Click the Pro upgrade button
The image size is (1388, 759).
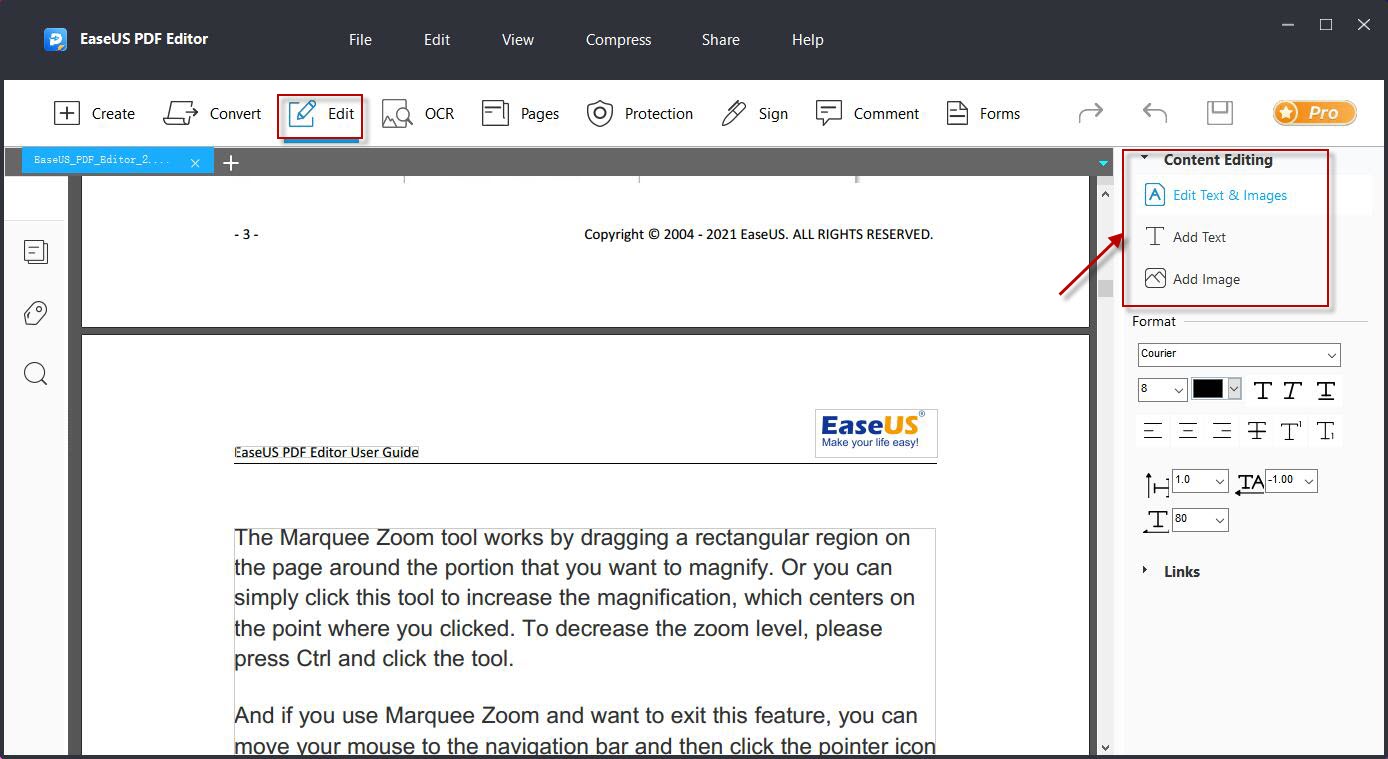(1314, 113)
